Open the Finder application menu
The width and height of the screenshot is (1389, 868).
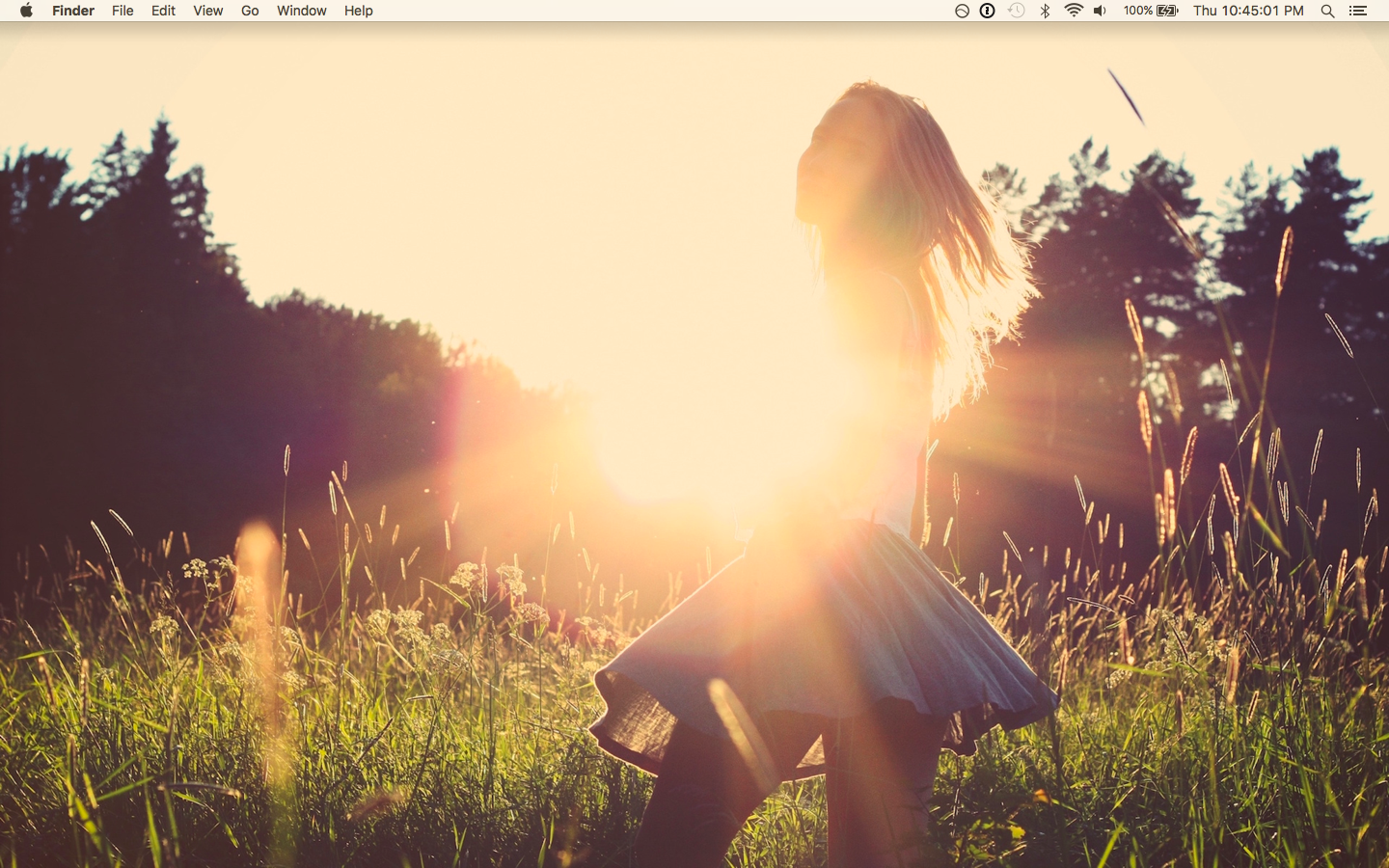(73, 11)
